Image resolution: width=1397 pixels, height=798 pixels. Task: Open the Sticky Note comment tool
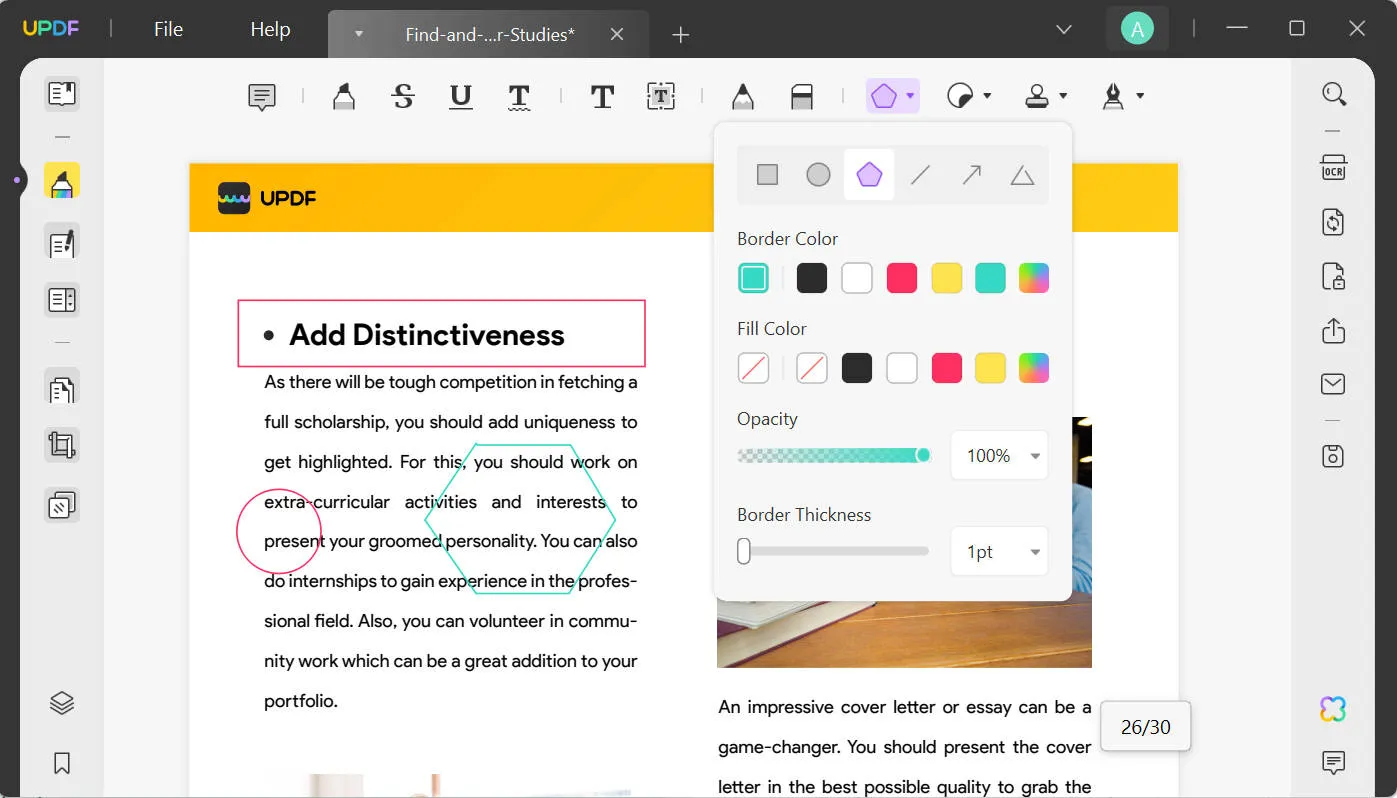pos(261,96)
